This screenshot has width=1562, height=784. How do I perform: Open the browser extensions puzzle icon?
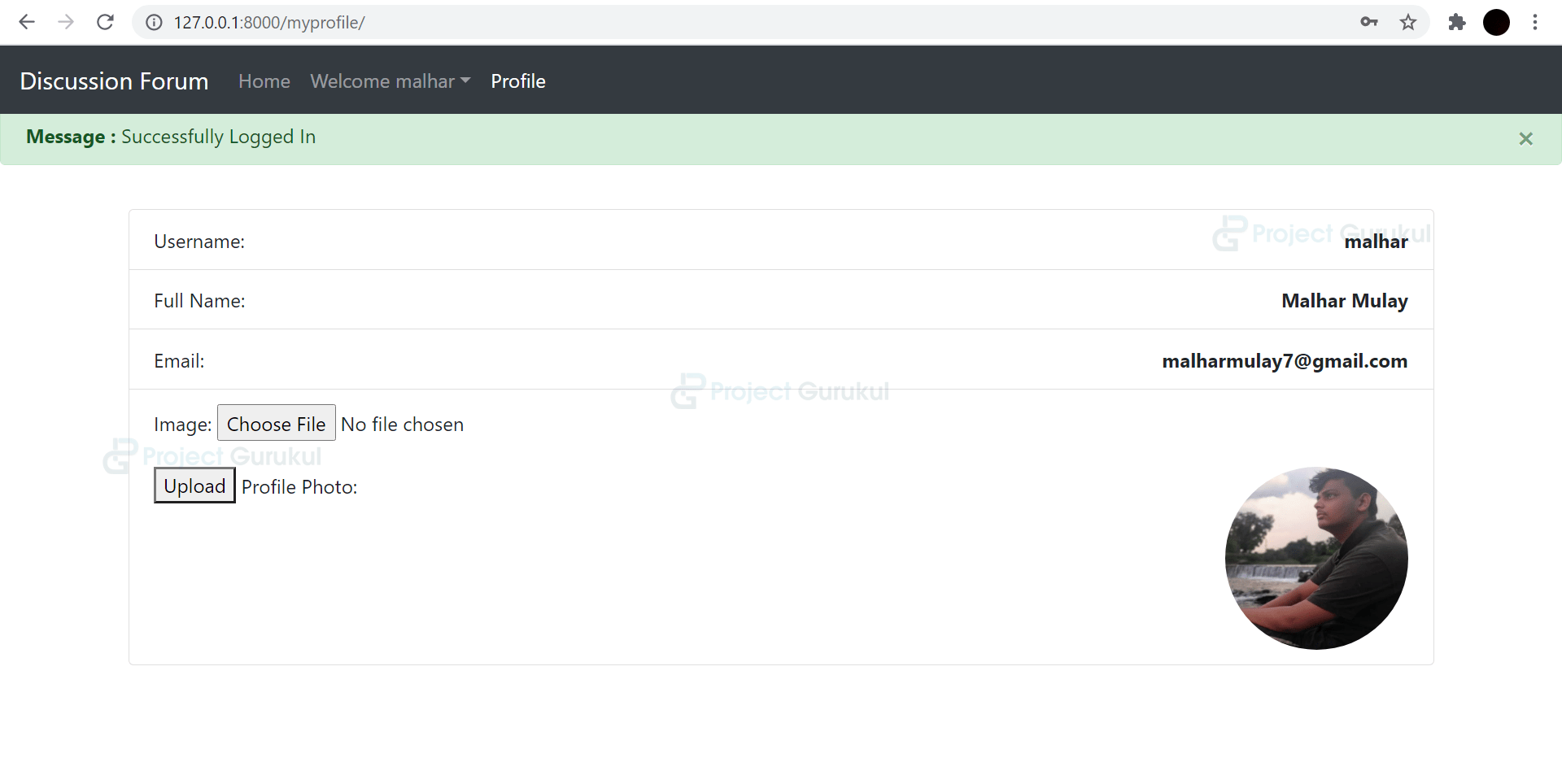(x=1457, y=22)
